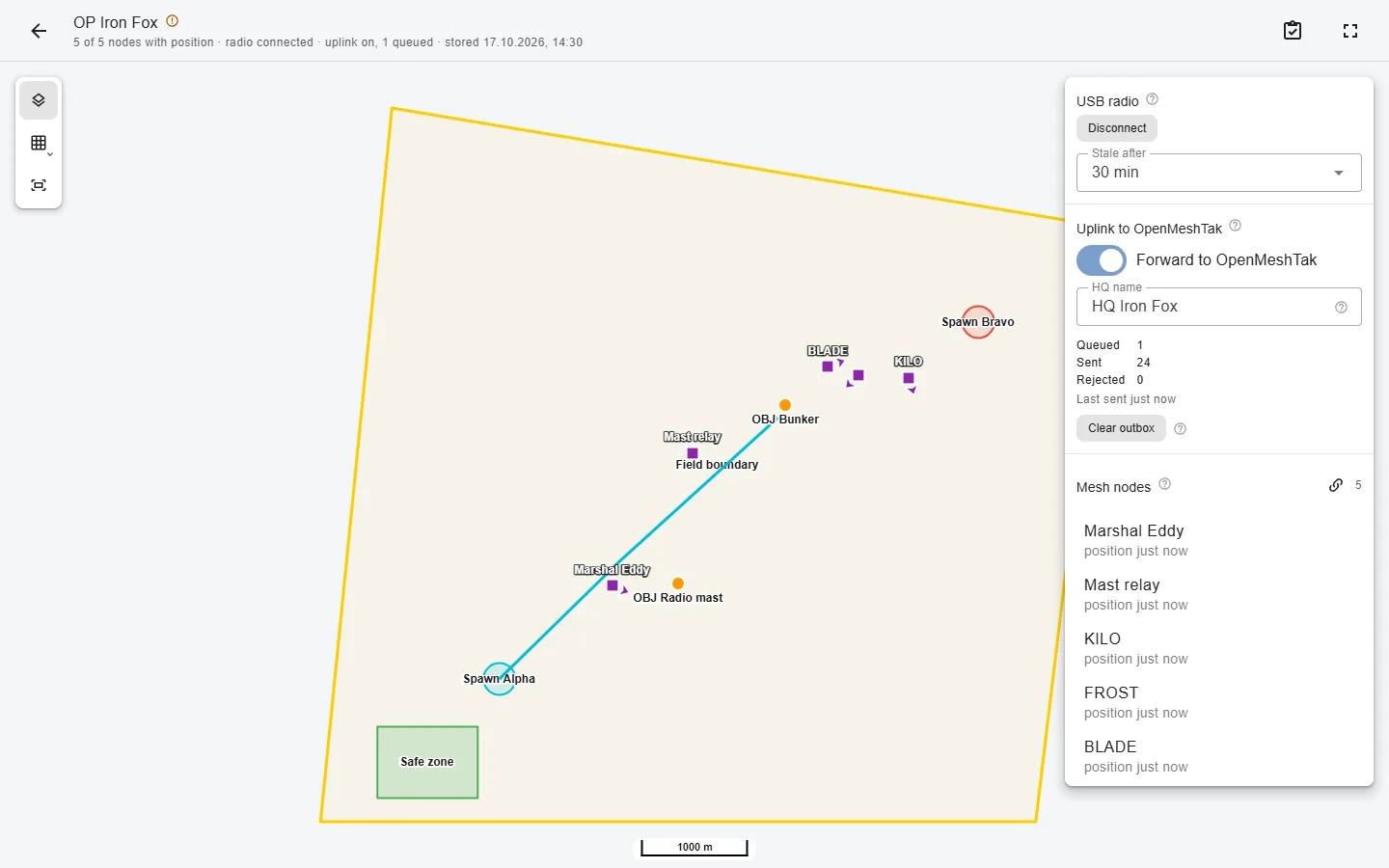
Task: Enter fullscreen mode
Action: 1350,31
